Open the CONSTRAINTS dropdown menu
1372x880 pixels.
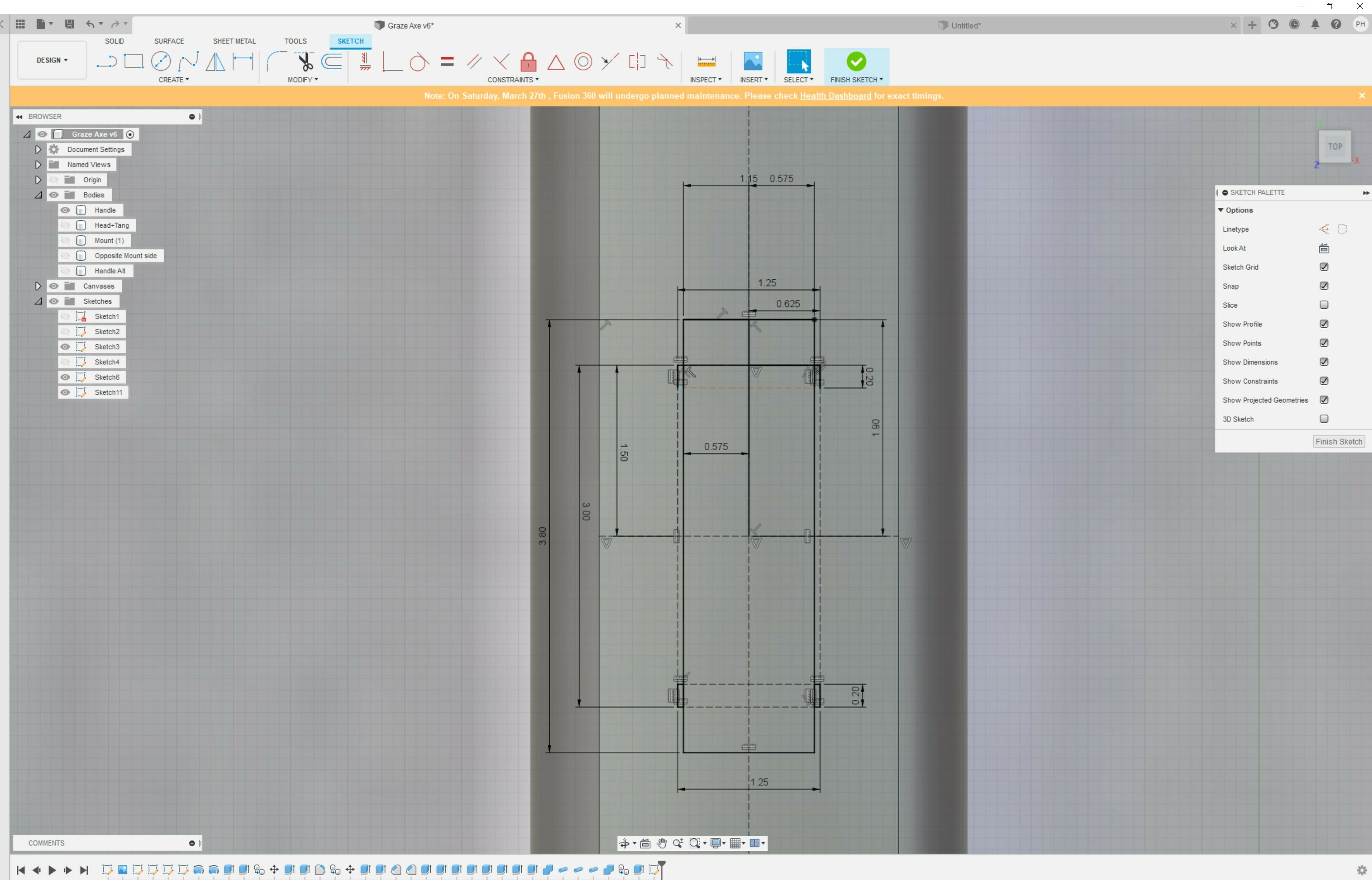coord(512,79)
